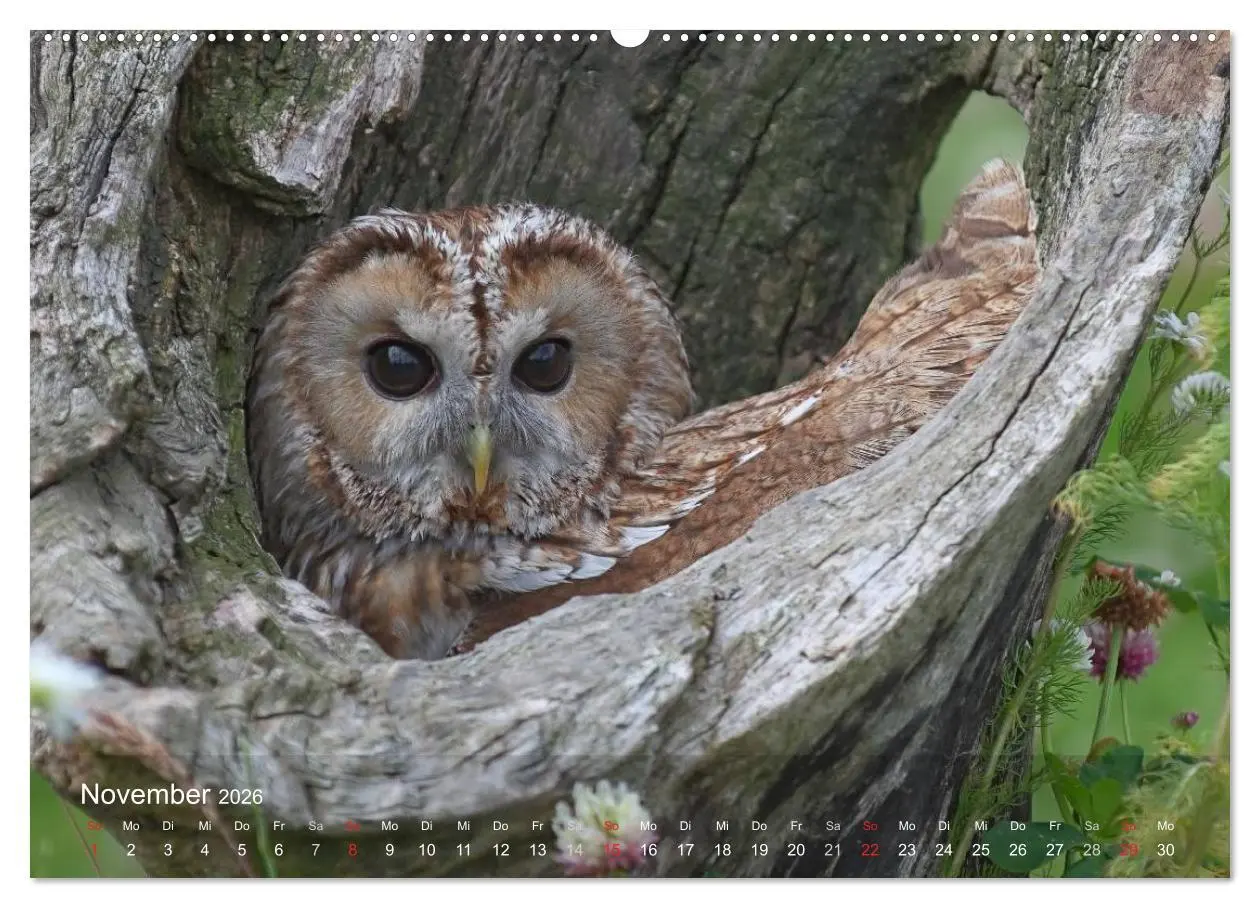Click the 'Mo' label above date 2
1260x908 pixels.
(131, 826)
